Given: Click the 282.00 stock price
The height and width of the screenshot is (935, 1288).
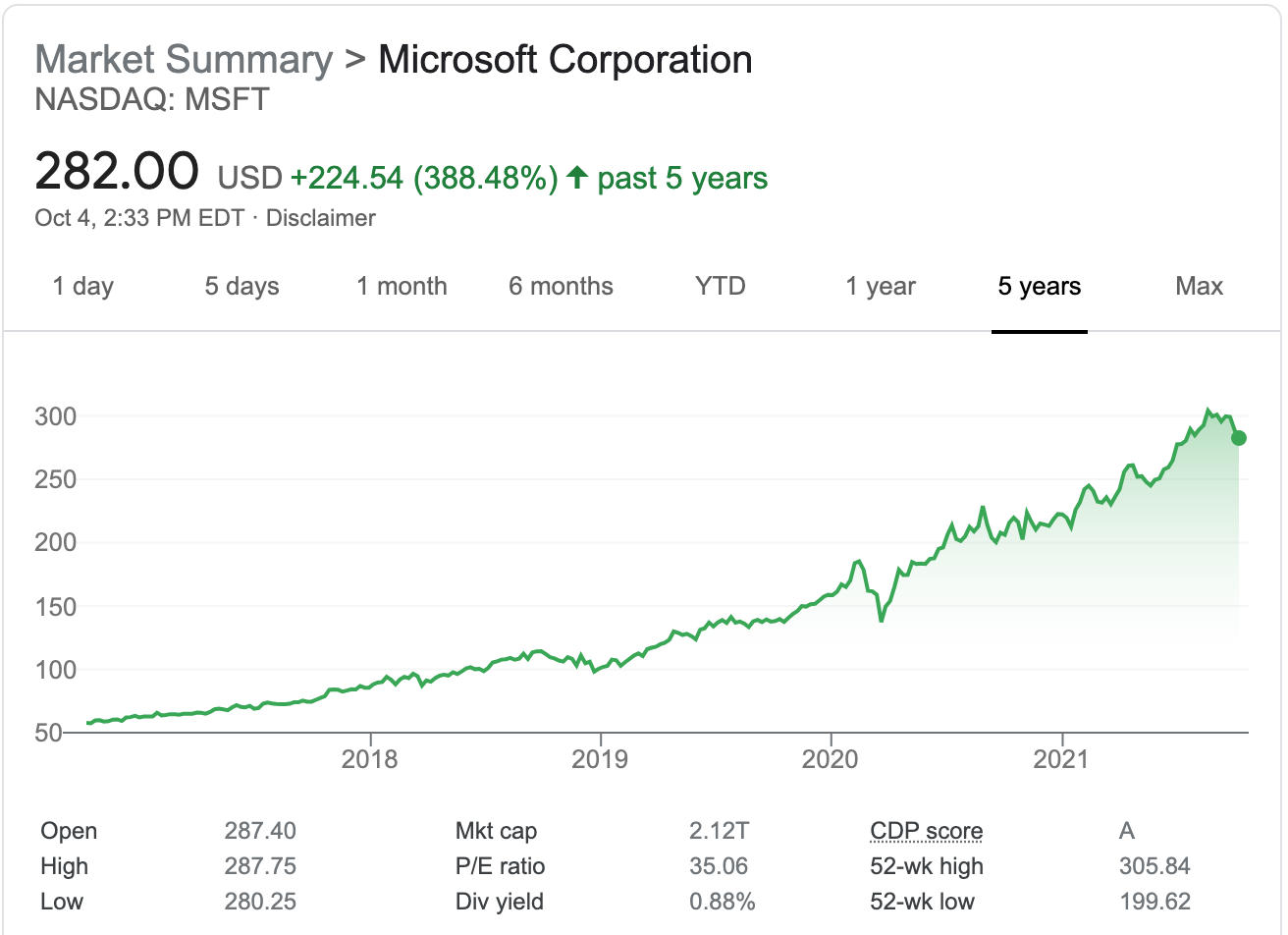Looking at the screenshot, I should (x=117, y=172).
